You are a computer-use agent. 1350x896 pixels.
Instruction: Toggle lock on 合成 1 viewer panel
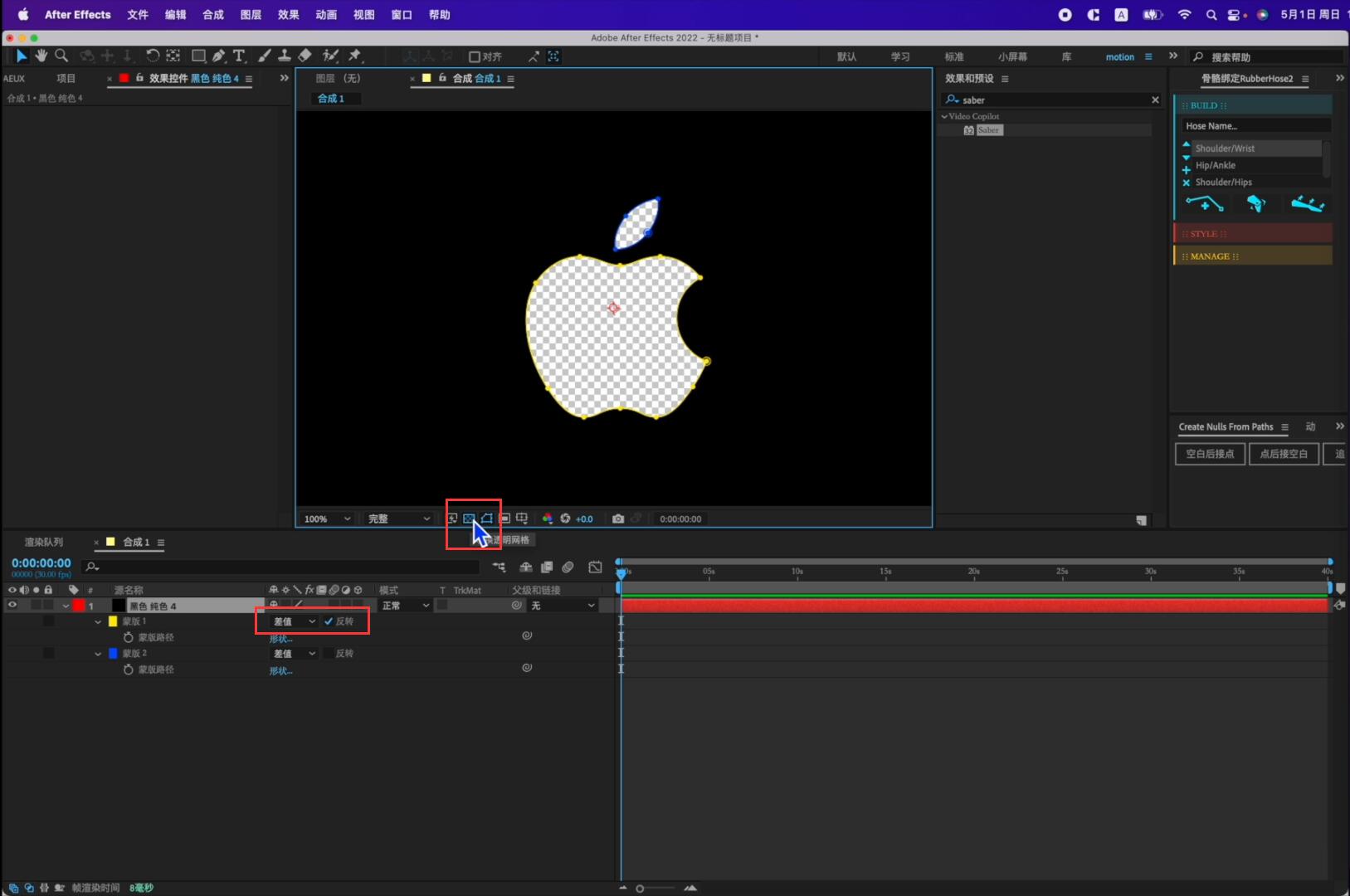point(443,78)
